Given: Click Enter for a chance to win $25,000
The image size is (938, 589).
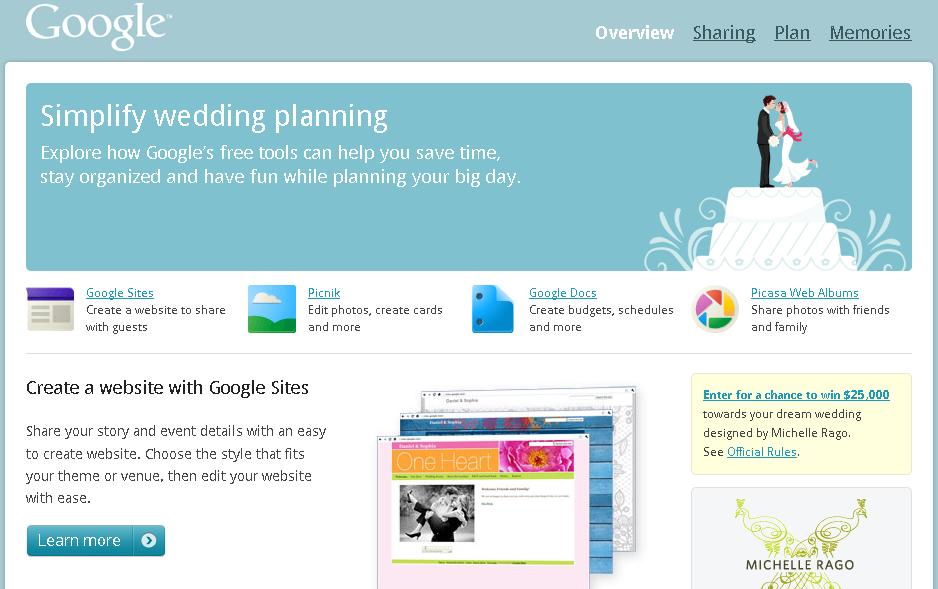Looking at the screenshot, I should click(796, 395).
